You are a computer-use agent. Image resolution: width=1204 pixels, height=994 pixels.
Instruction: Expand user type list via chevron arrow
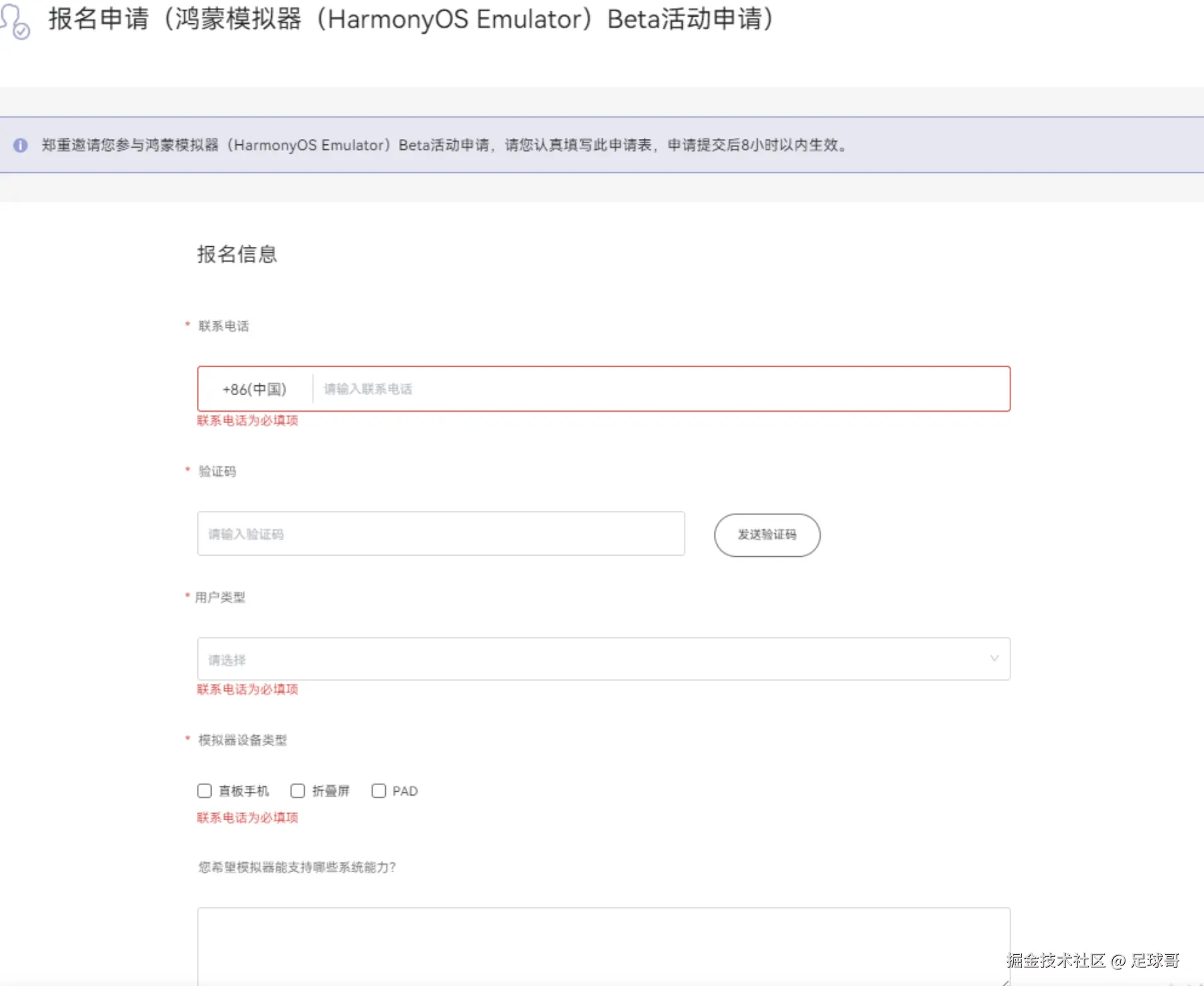click(994, 659)
